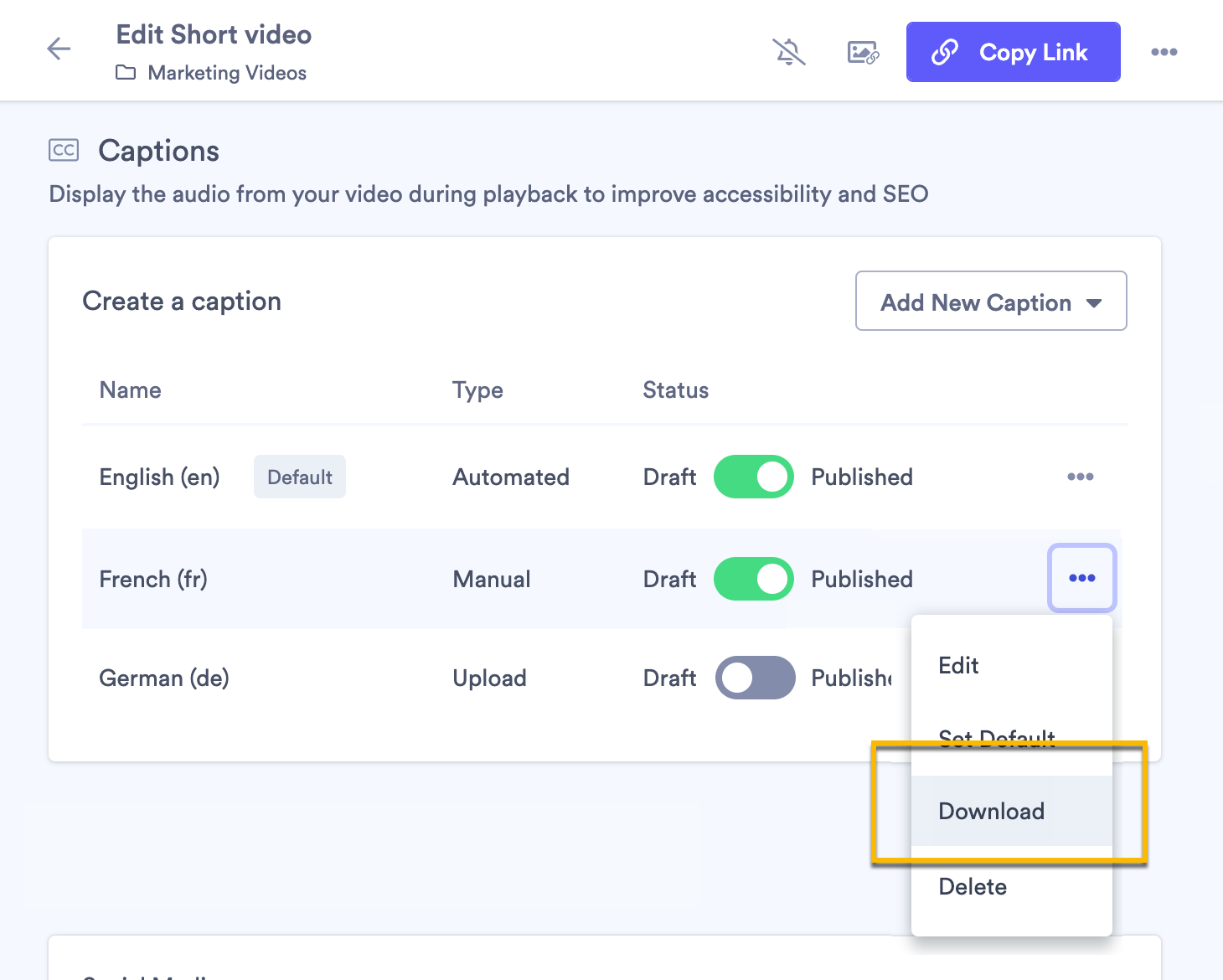1223x980 pixels.
Task: Open the top-right more options menu
Action: [x=1164, y=52]
